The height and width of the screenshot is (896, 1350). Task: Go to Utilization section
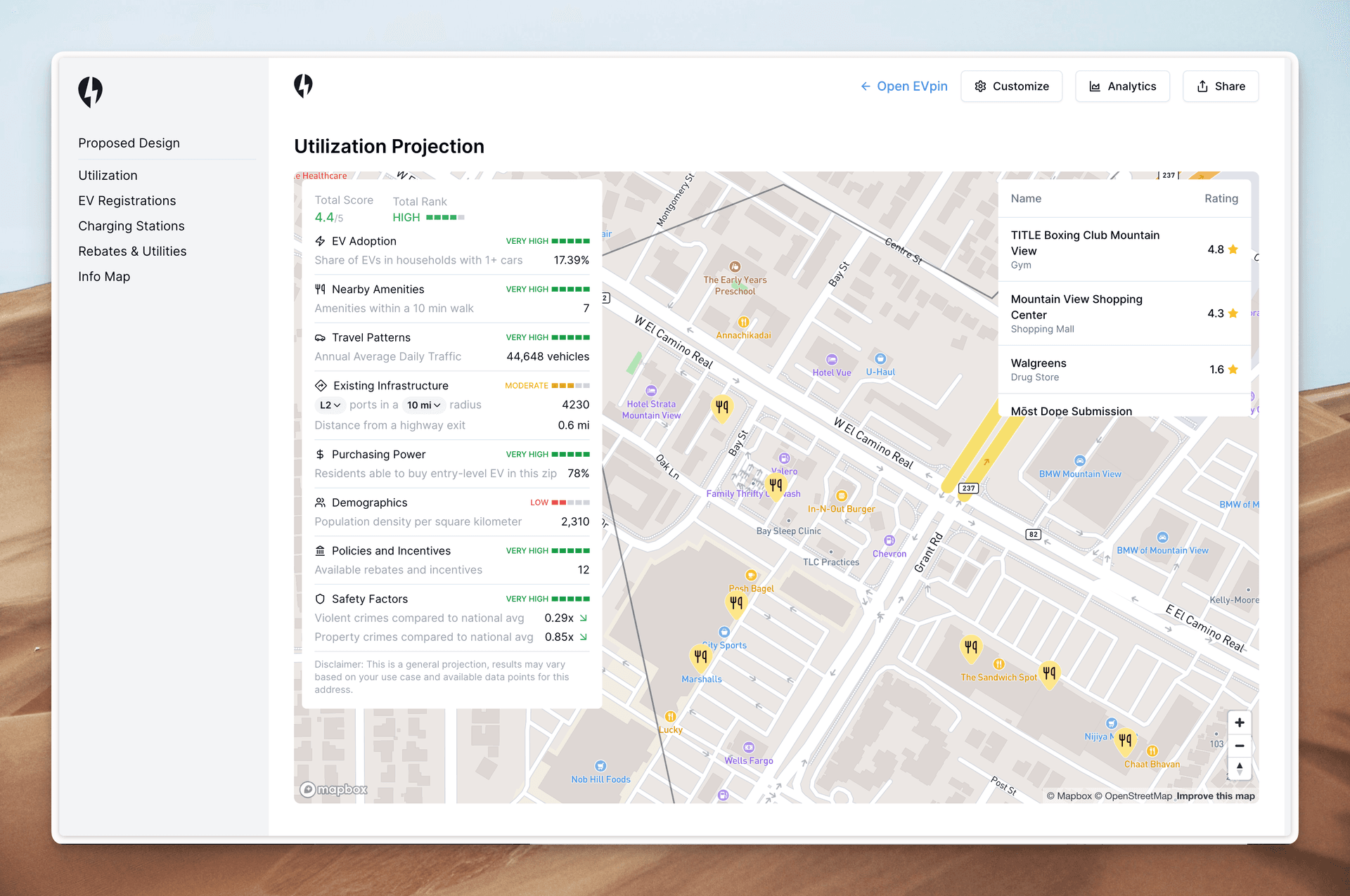(x=108, y=175)
